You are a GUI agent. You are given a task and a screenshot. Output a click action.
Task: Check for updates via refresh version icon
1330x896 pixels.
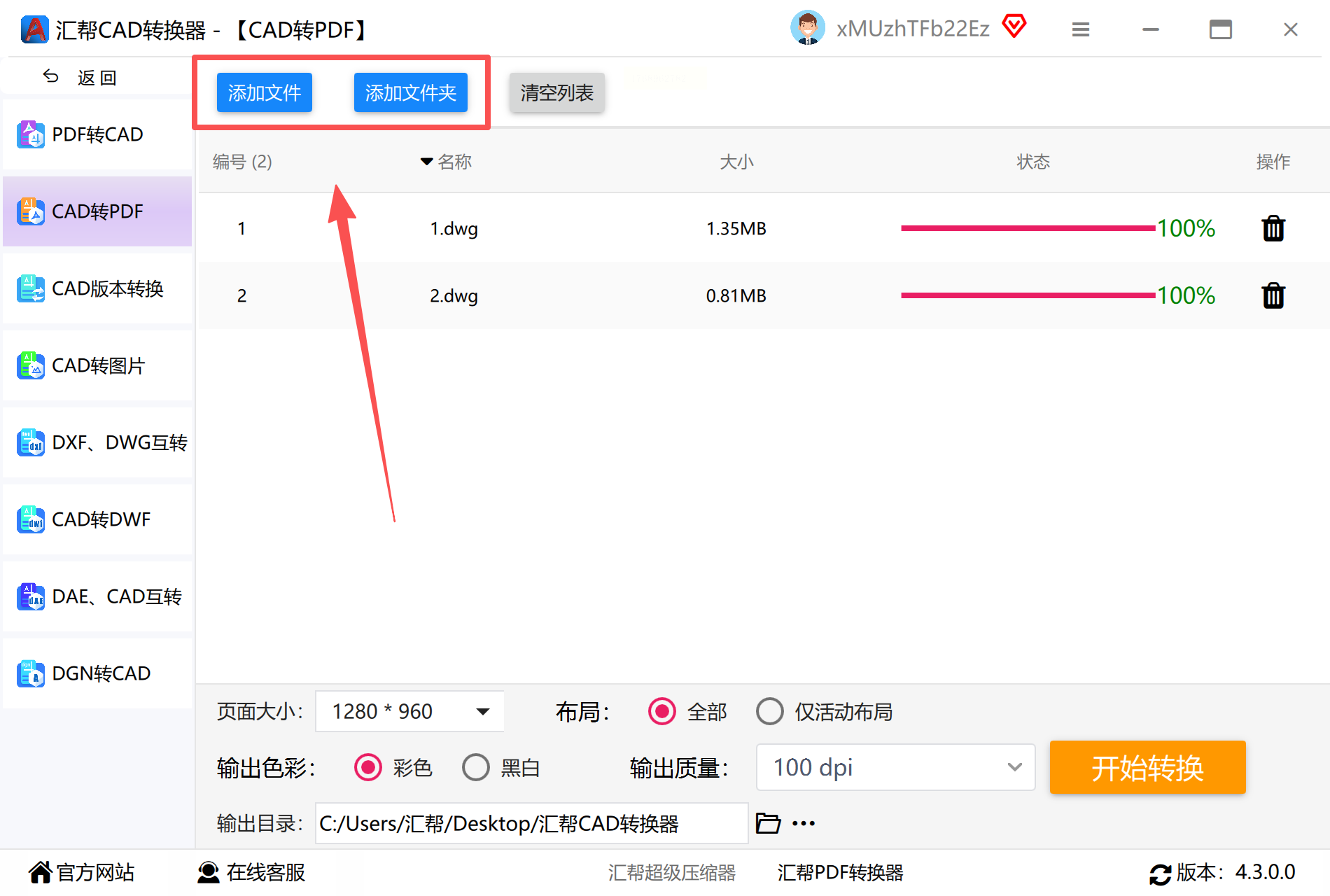click(1160, 874)
